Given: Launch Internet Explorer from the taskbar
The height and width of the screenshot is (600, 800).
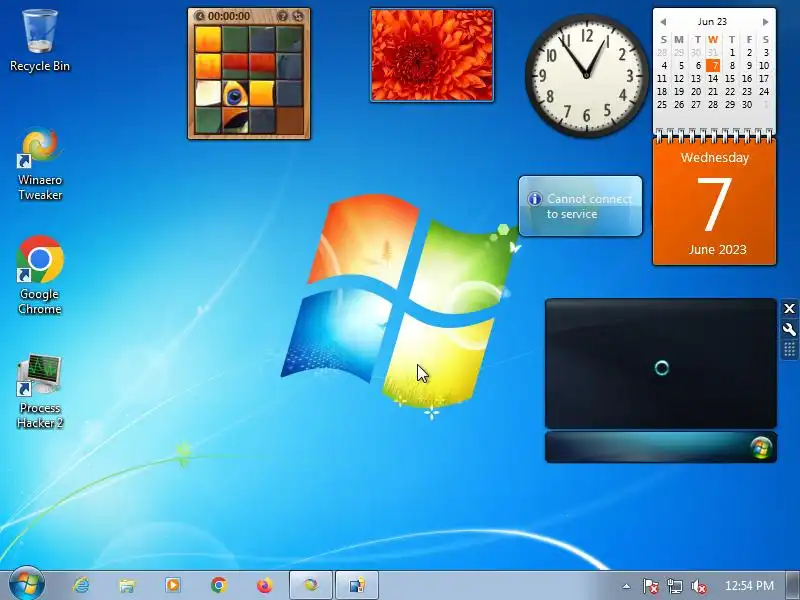Looking at the screenshot, I should pyautogui.click(x=81, y=585).
